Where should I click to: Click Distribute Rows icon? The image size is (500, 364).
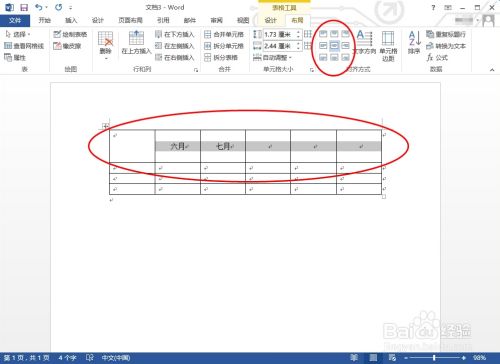click(x=308, y=34)
